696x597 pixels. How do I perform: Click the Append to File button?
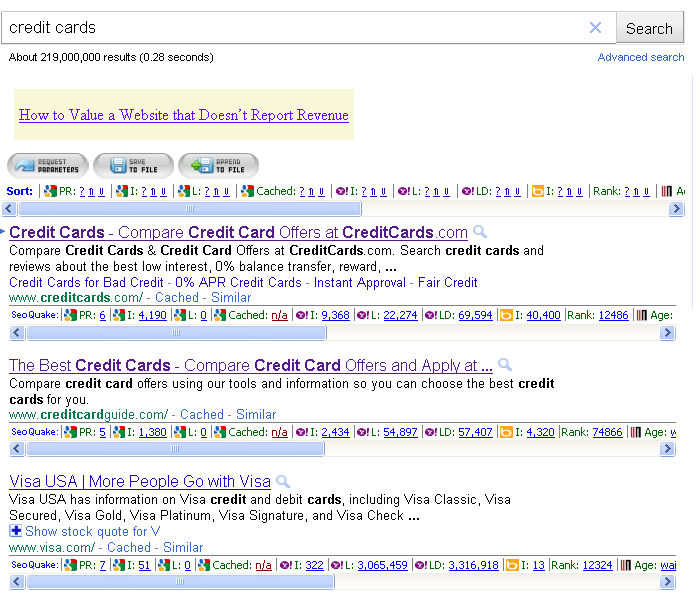pyautogui.click(x=218, y=166)
